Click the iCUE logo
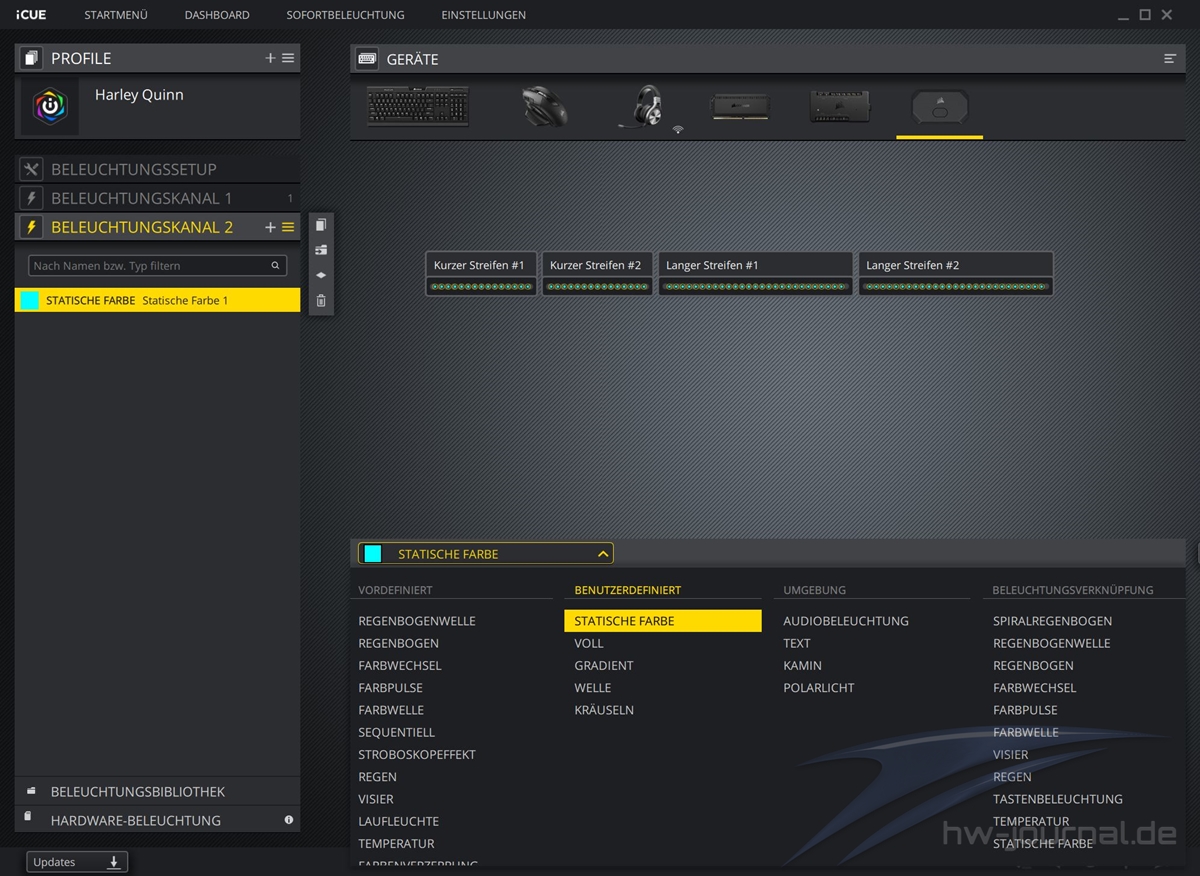 [31, 15]
